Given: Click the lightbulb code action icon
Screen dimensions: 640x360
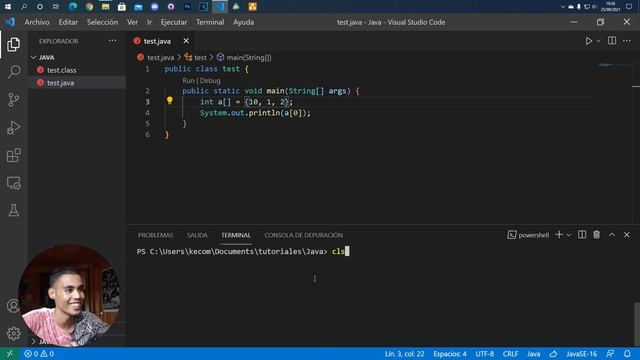Looking at the screenshot, I should coord(169,100).
